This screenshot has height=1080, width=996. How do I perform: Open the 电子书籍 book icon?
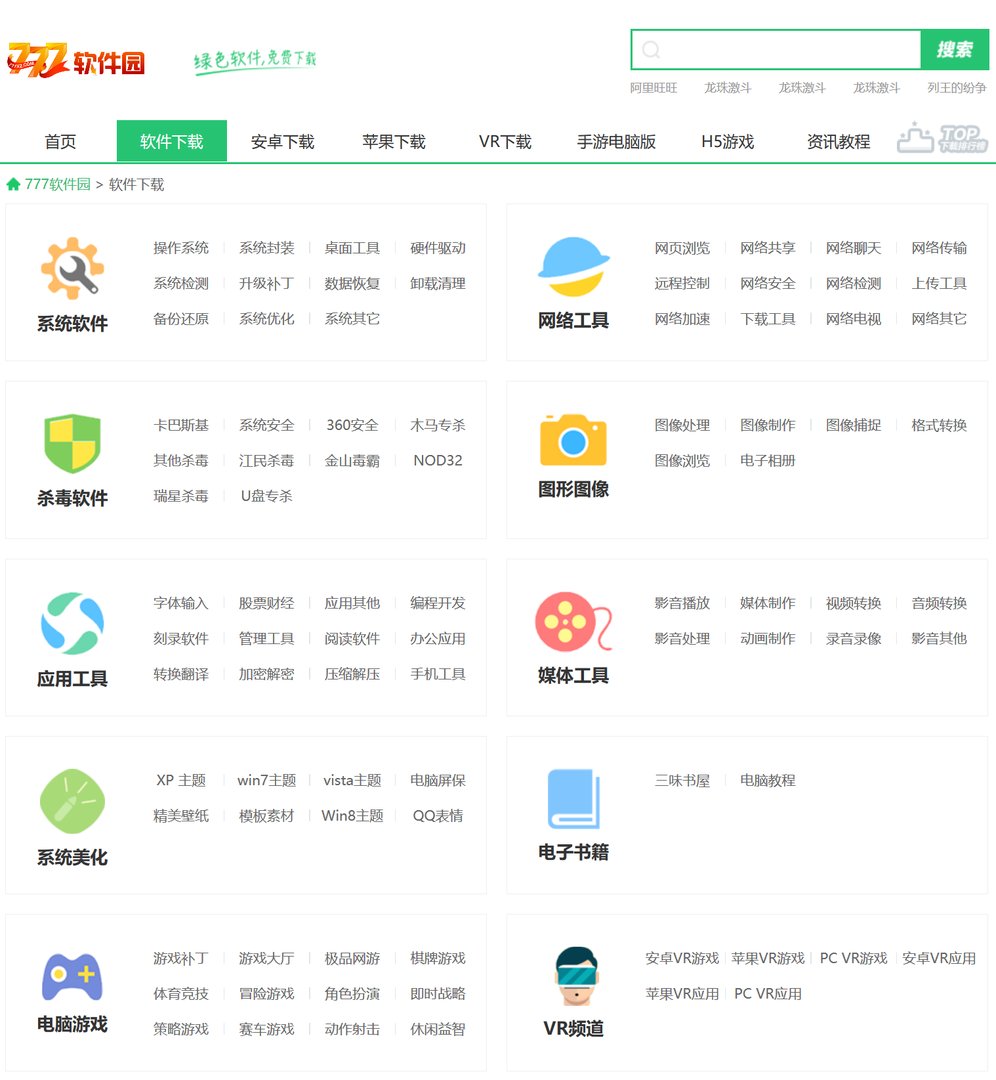[572, 798]
